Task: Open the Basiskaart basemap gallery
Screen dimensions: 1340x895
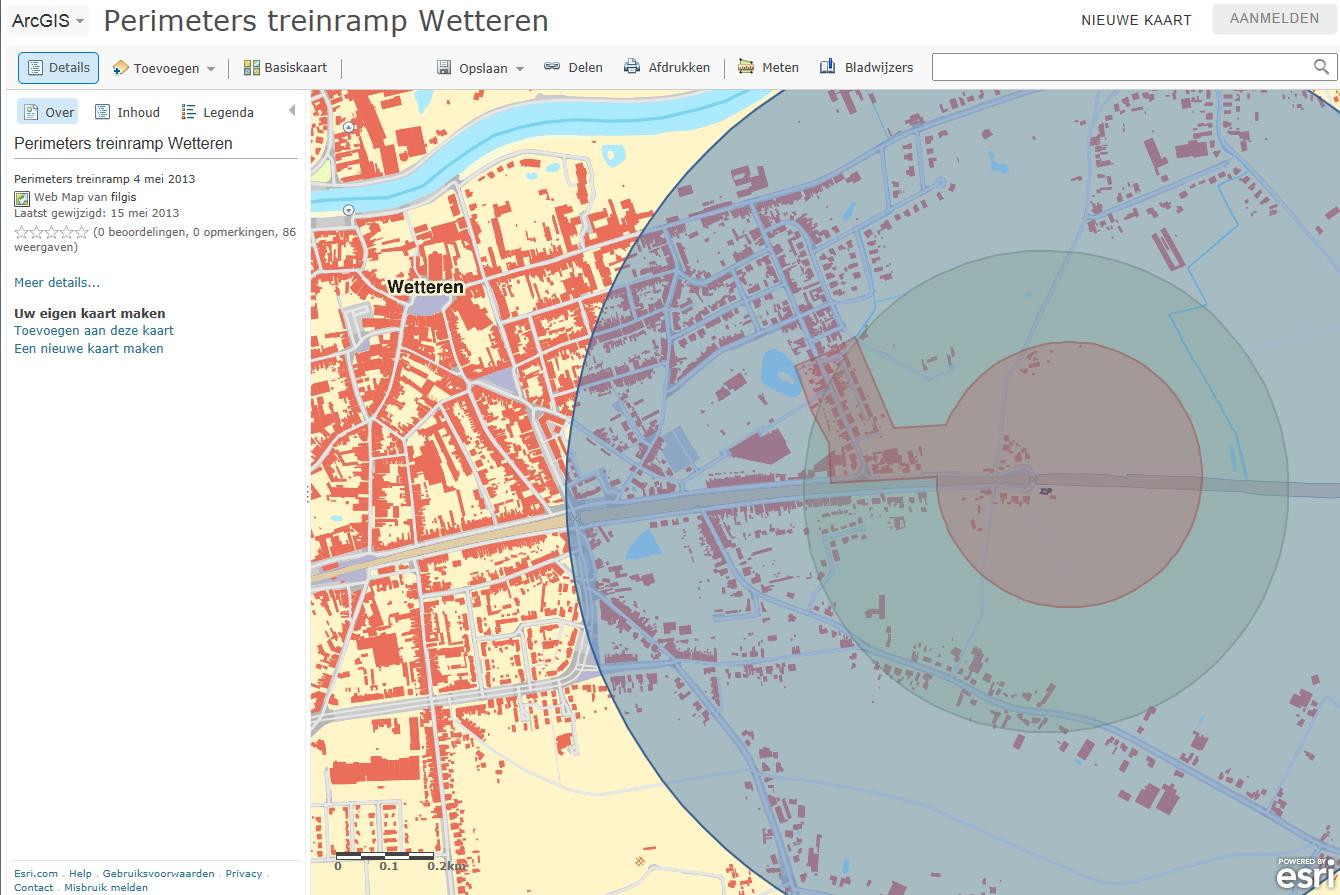Action: click(286, 68)
